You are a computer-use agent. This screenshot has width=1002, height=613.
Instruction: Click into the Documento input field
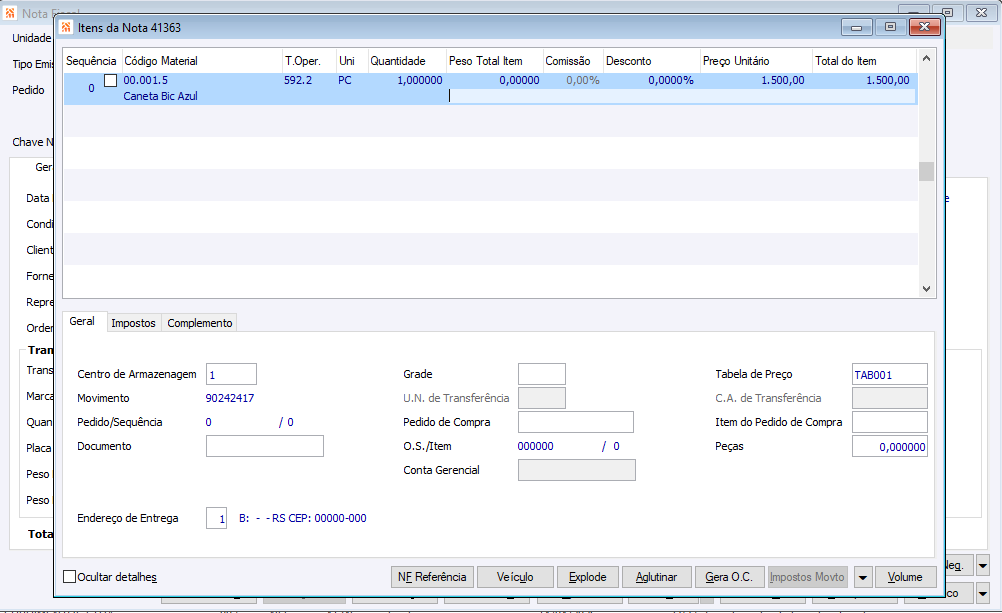[x=265, y=446]
